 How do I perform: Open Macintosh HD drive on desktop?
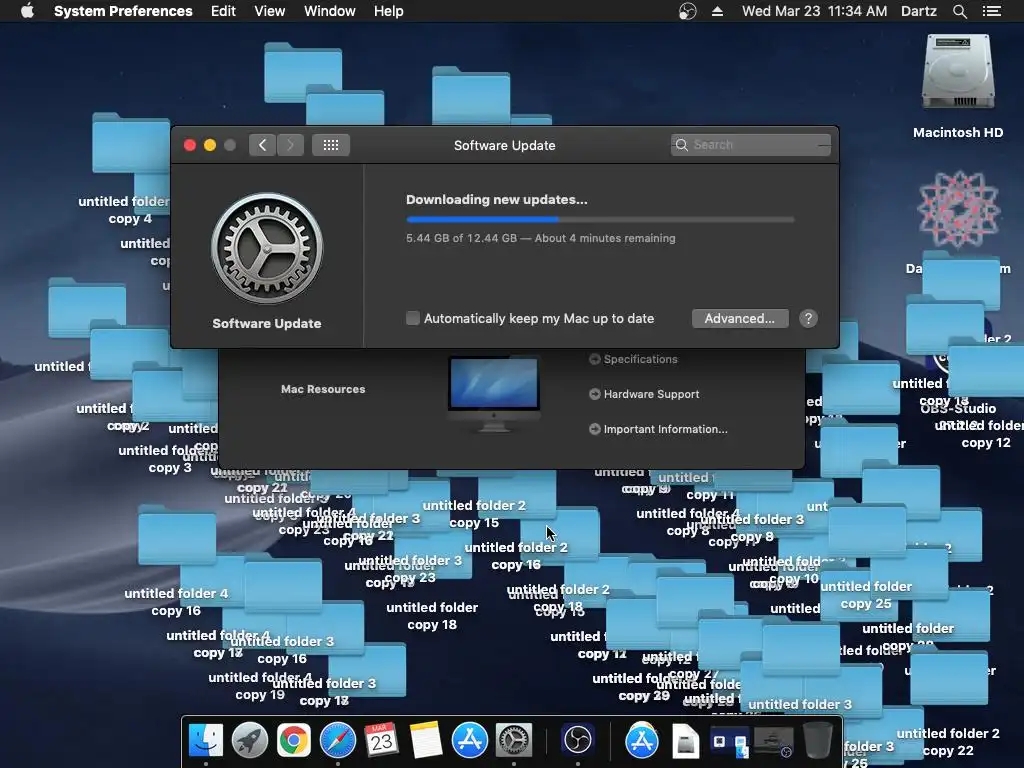point(958,72)
